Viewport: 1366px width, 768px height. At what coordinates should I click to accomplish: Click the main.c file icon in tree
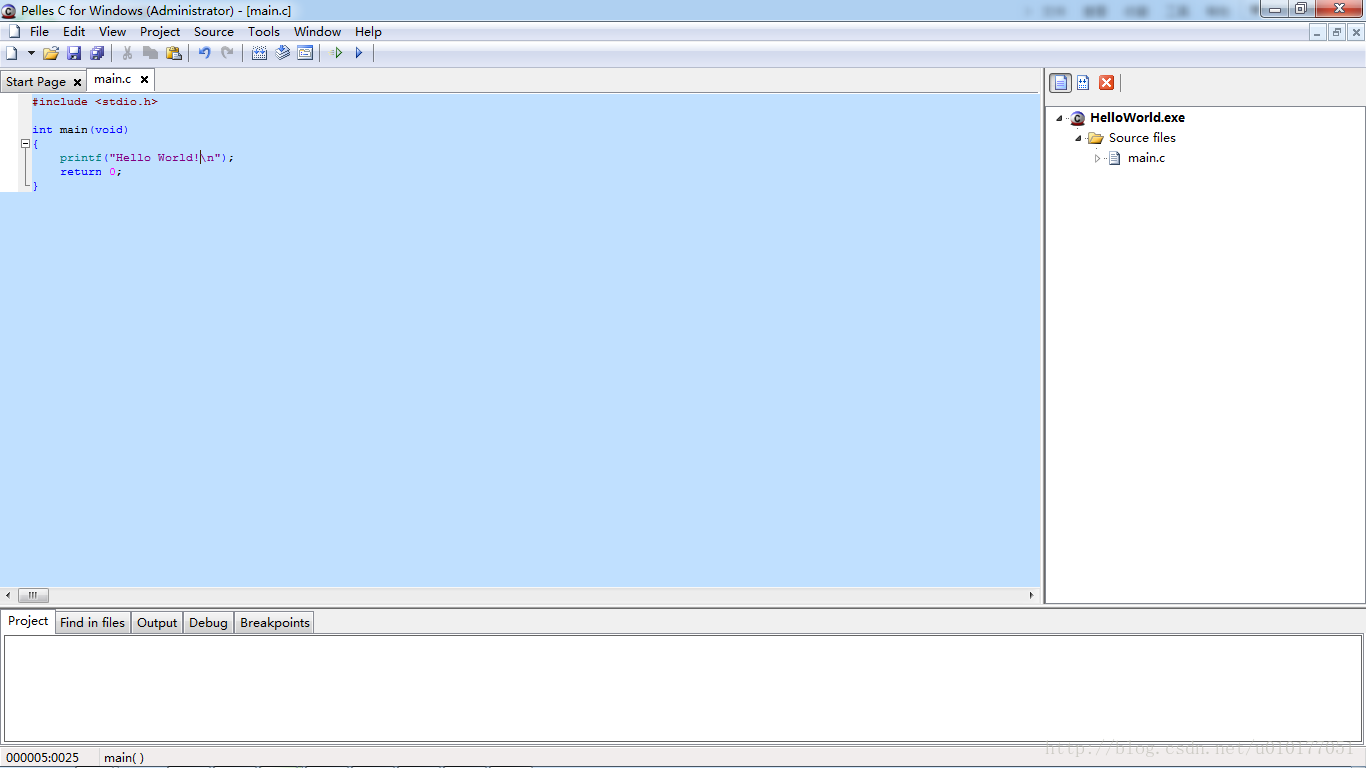click(x=1114, y=158)
